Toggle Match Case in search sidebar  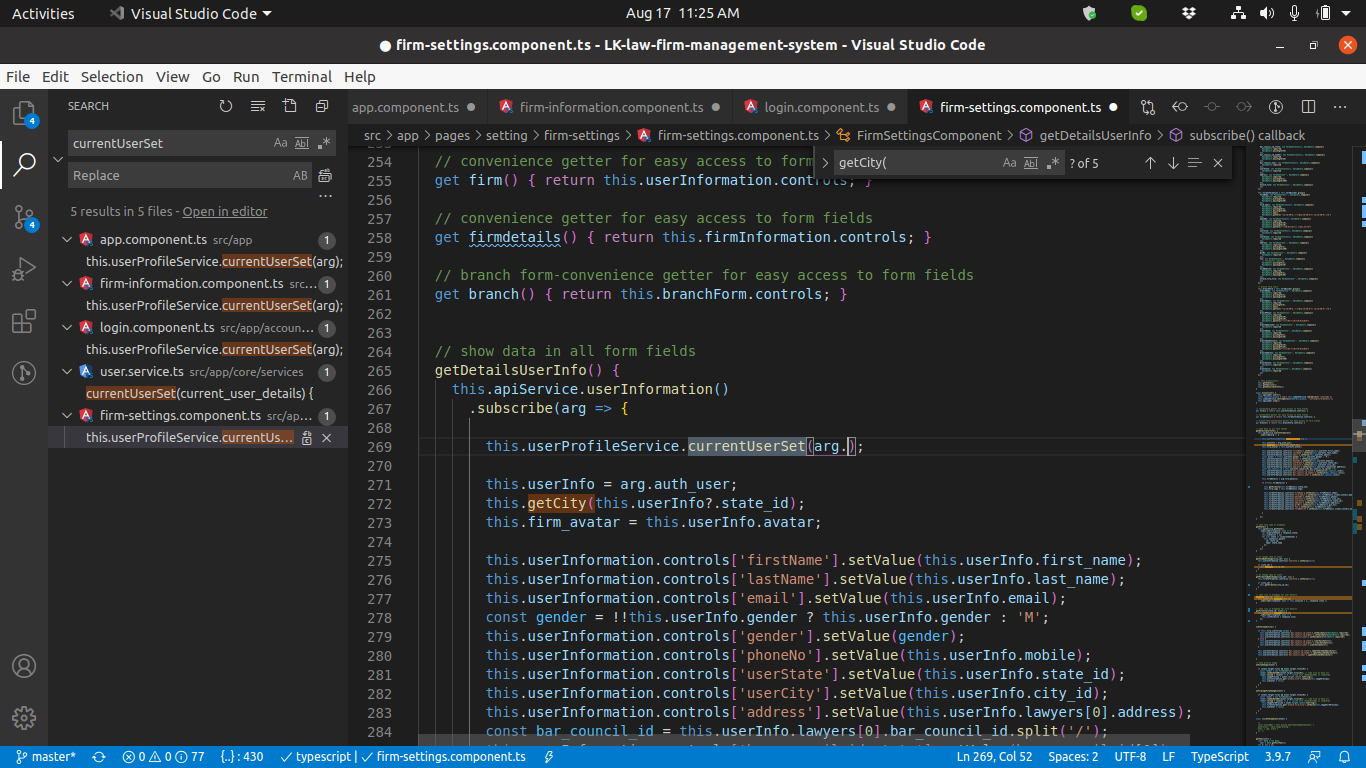(x=281, y=143)
